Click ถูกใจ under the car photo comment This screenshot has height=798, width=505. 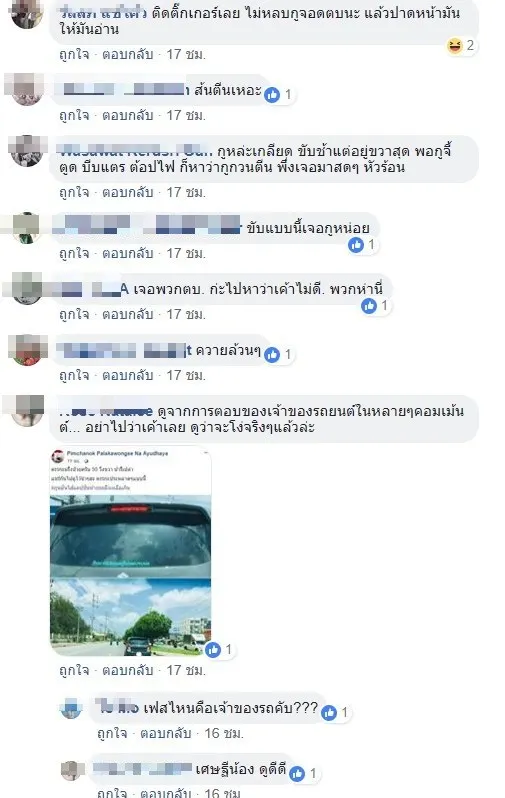(74, 670)
